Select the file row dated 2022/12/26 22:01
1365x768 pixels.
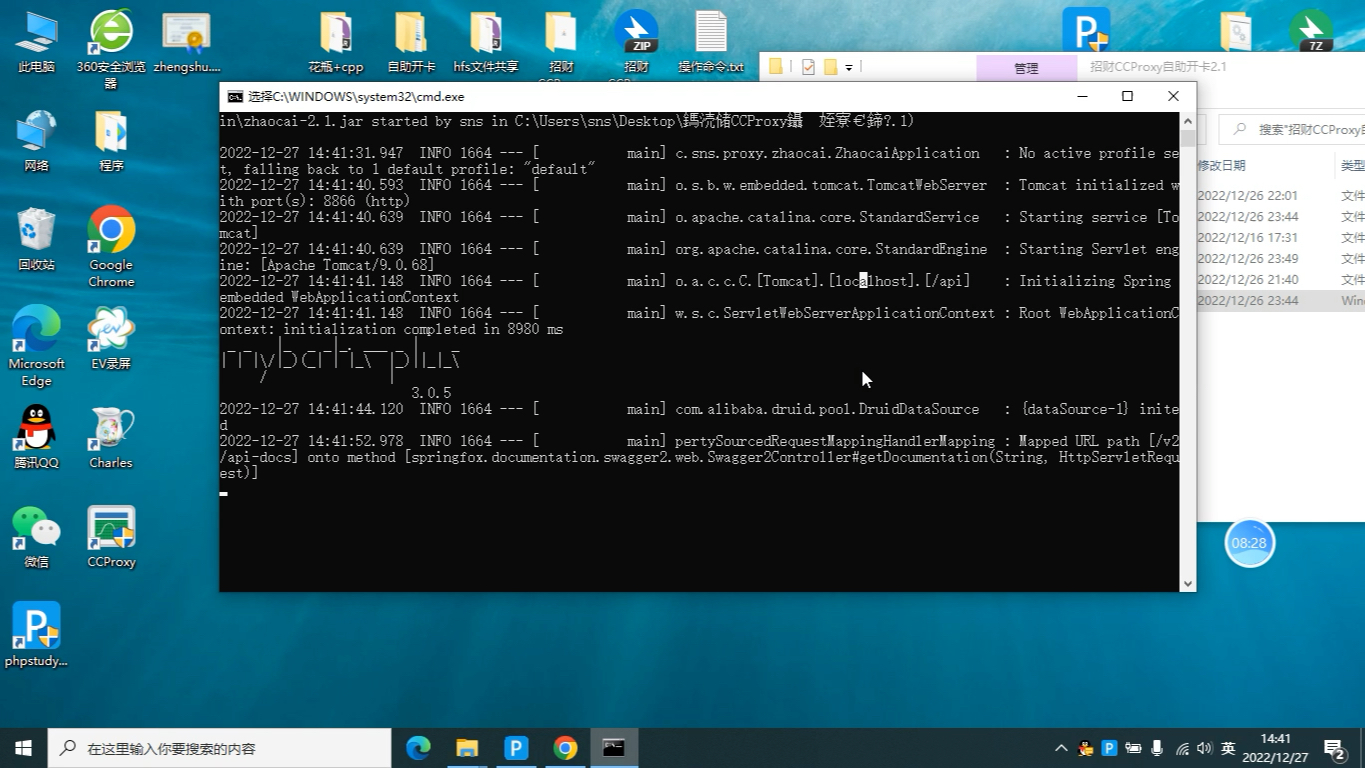tap(1281, 195)
